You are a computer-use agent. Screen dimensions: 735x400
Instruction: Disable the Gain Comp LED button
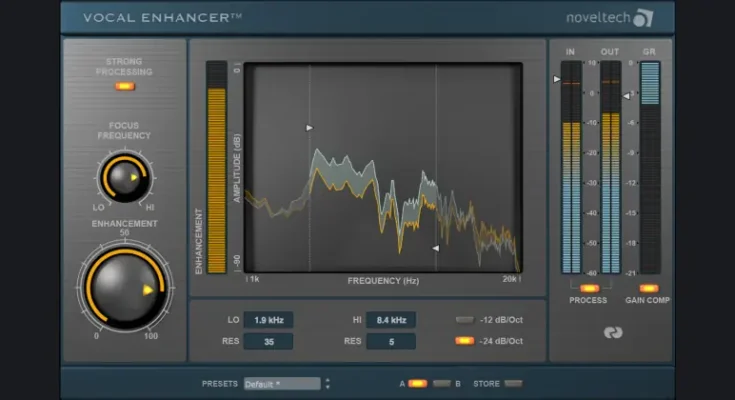(x=649, y=288)
